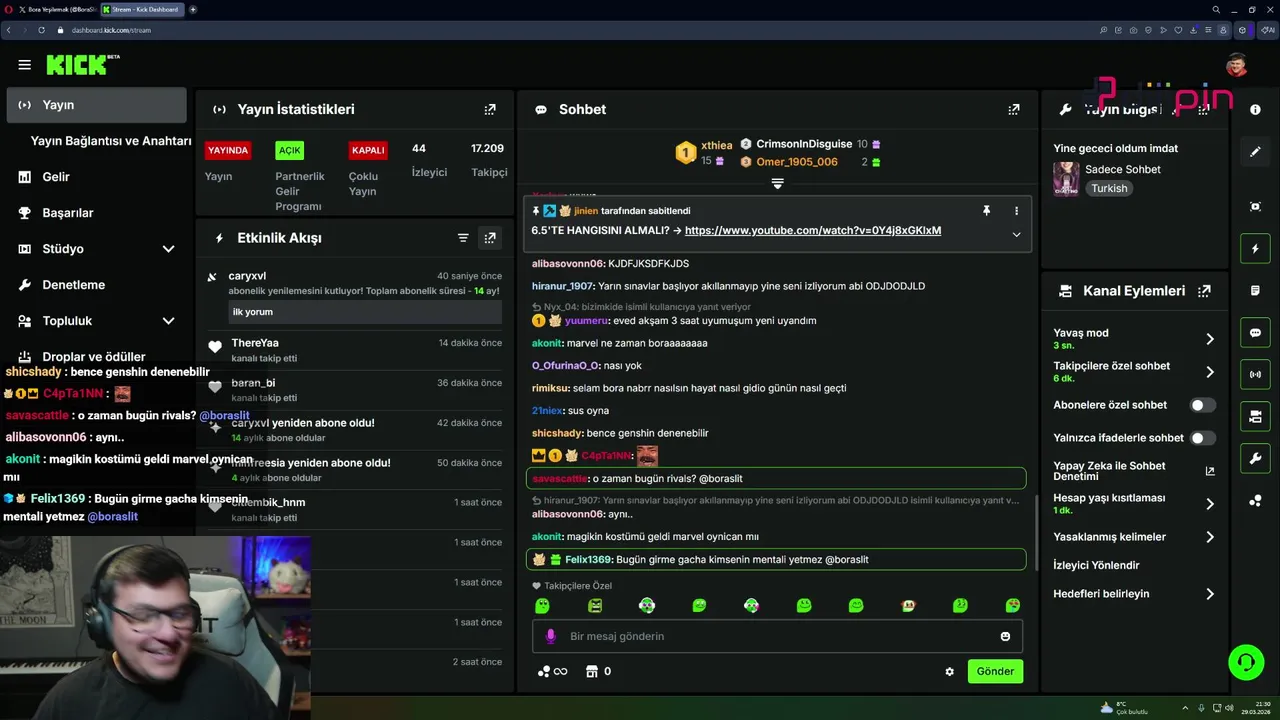Click the purple microphone icon in message box
This screenshot has width=1280, height=720.
(550, 636)
